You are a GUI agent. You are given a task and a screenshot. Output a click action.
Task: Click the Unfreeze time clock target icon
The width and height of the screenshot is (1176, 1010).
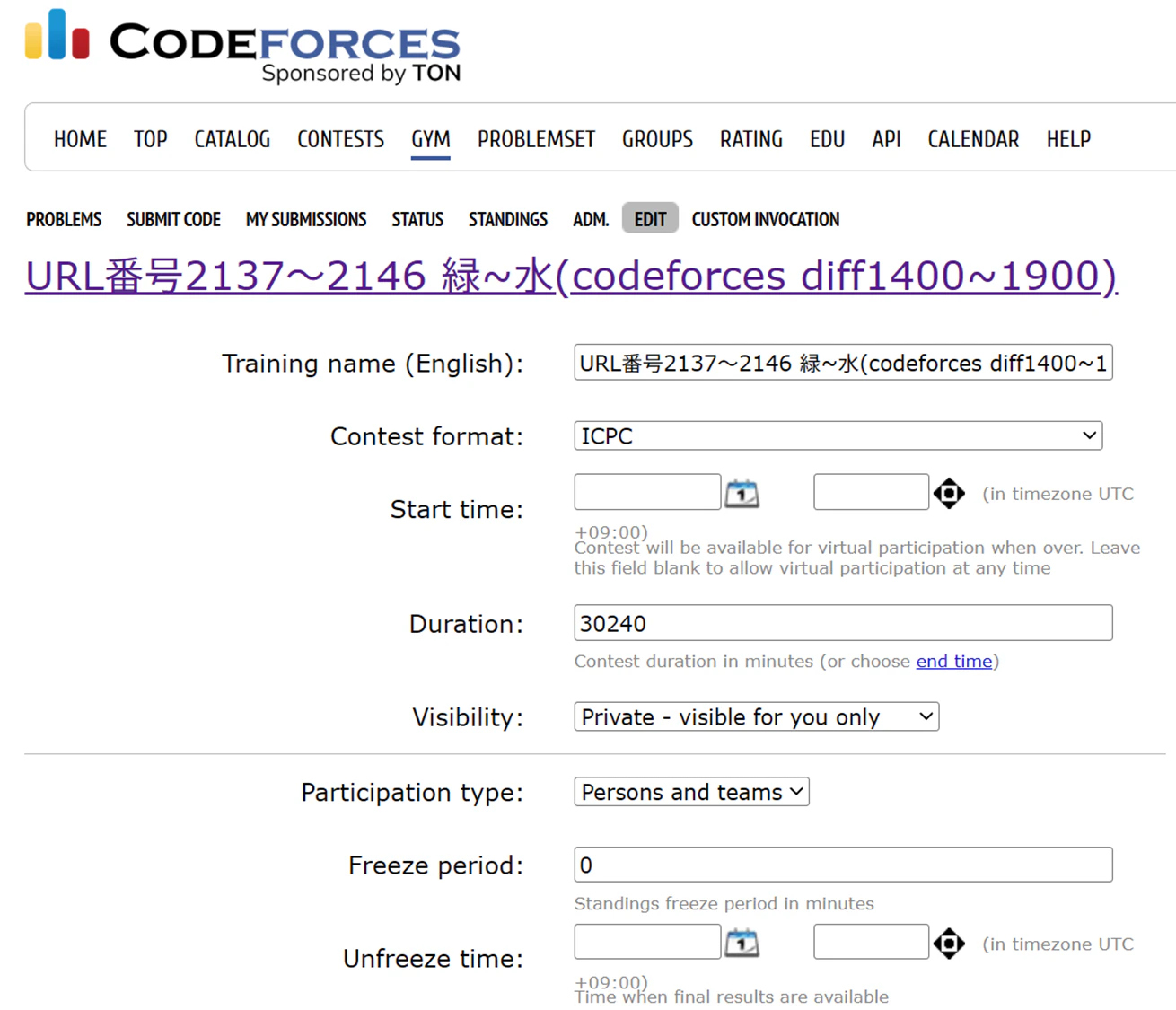click(949, 943)
